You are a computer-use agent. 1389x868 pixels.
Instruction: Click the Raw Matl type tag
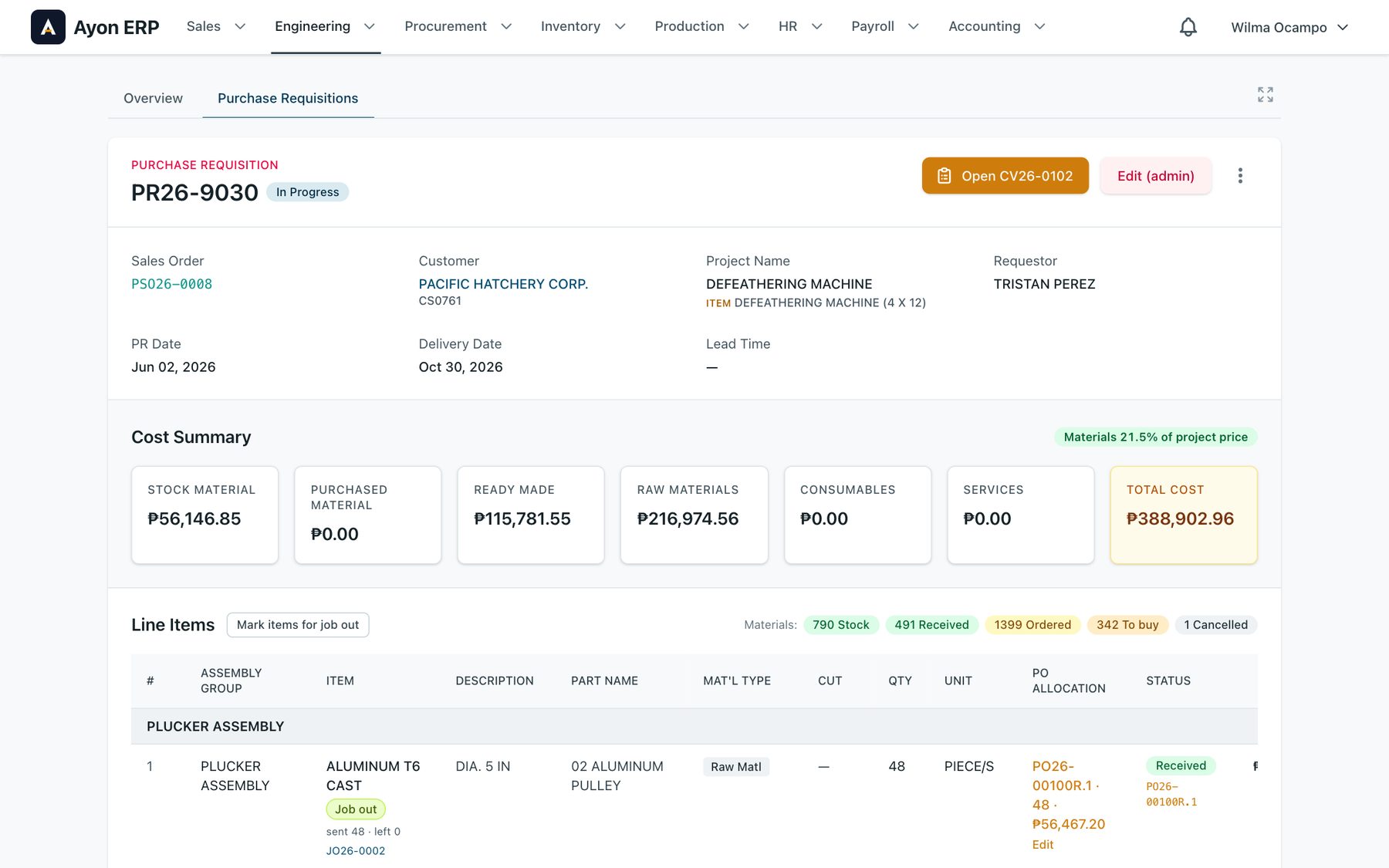[736, 767]
